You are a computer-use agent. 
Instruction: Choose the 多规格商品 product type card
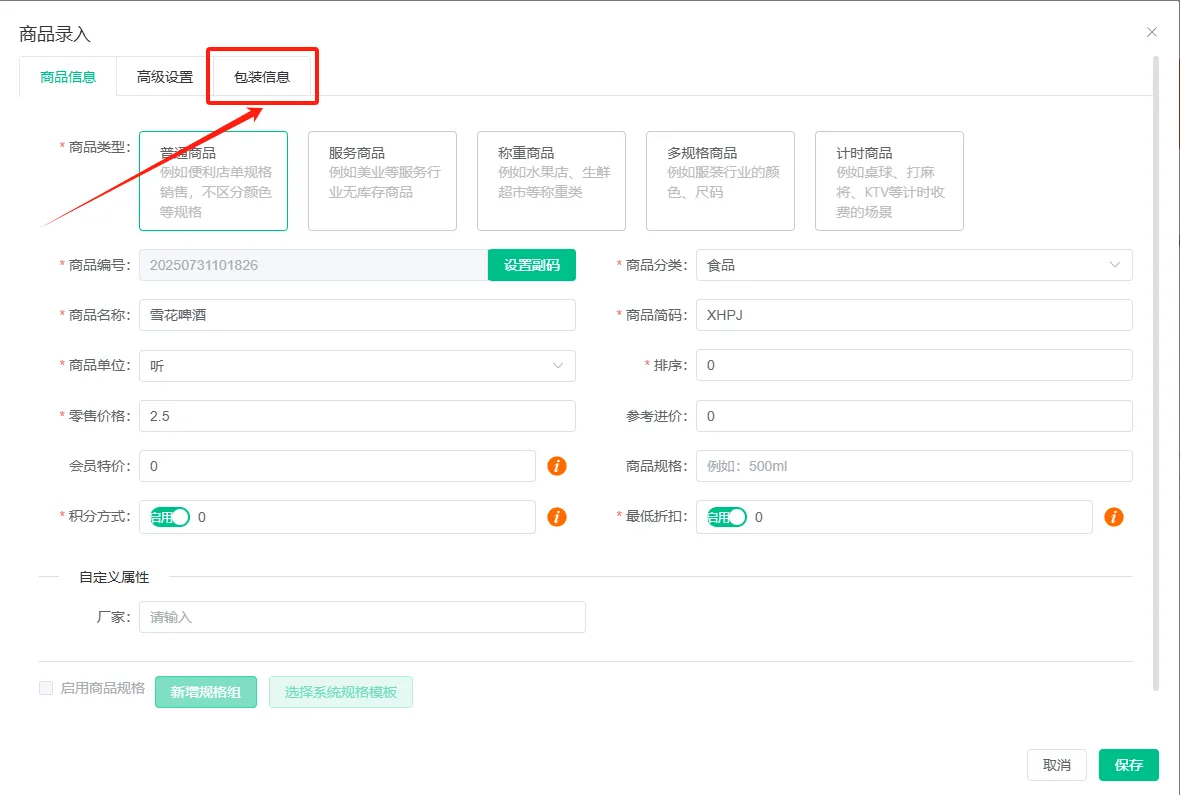click(720, 181)
